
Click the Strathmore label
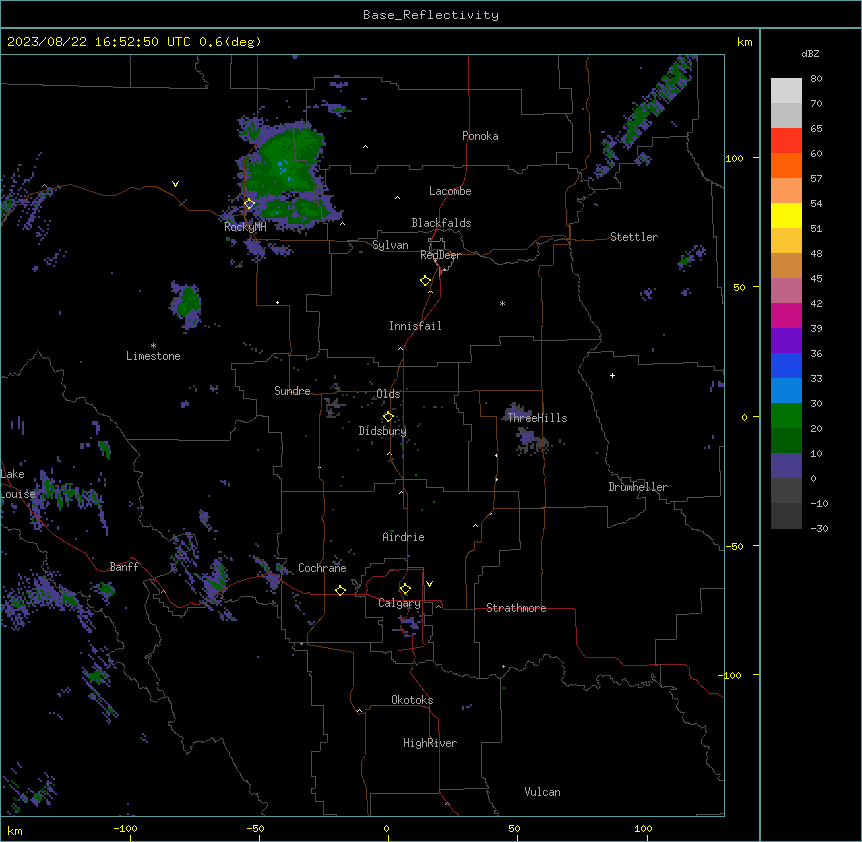pos(516,608)
